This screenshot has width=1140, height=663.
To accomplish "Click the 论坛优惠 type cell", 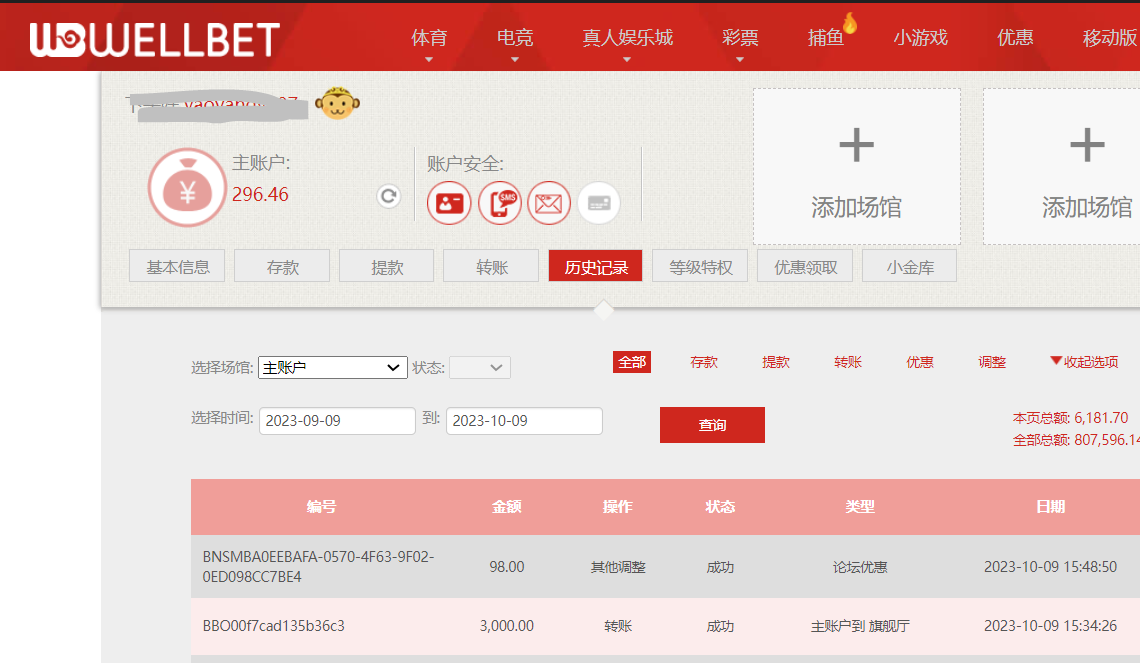I will (860, 567).
